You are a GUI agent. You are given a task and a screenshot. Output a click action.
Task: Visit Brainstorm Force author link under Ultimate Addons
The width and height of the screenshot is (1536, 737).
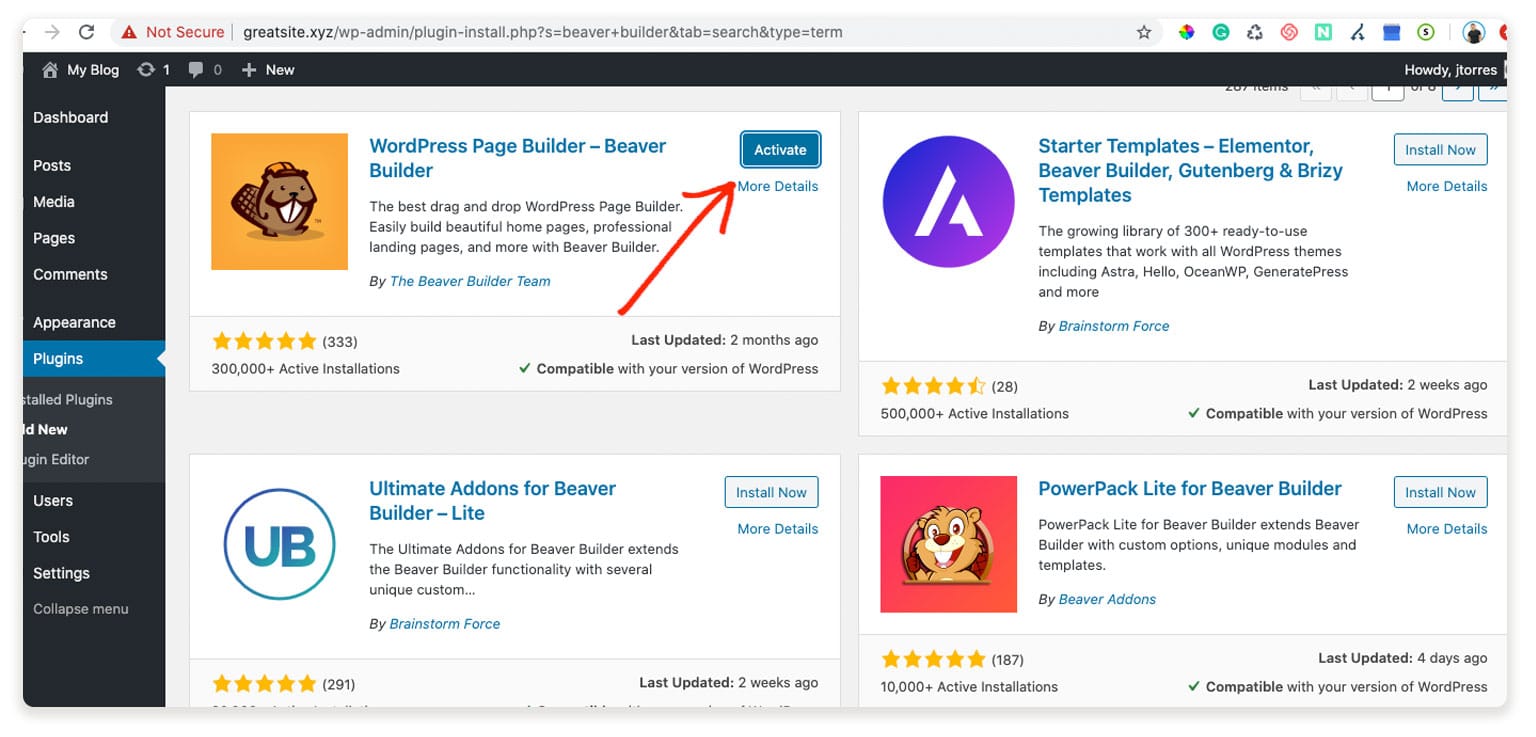click(x=445, y=624)
